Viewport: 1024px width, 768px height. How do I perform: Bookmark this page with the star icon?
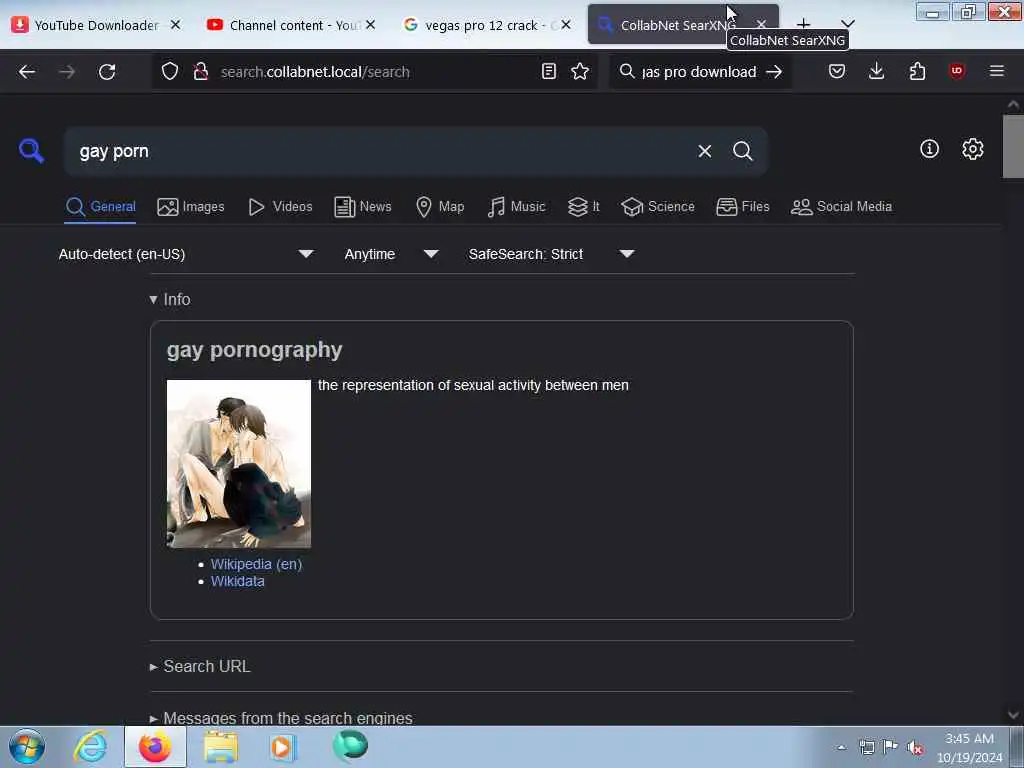pyautogui.click(x=580, y=71)
